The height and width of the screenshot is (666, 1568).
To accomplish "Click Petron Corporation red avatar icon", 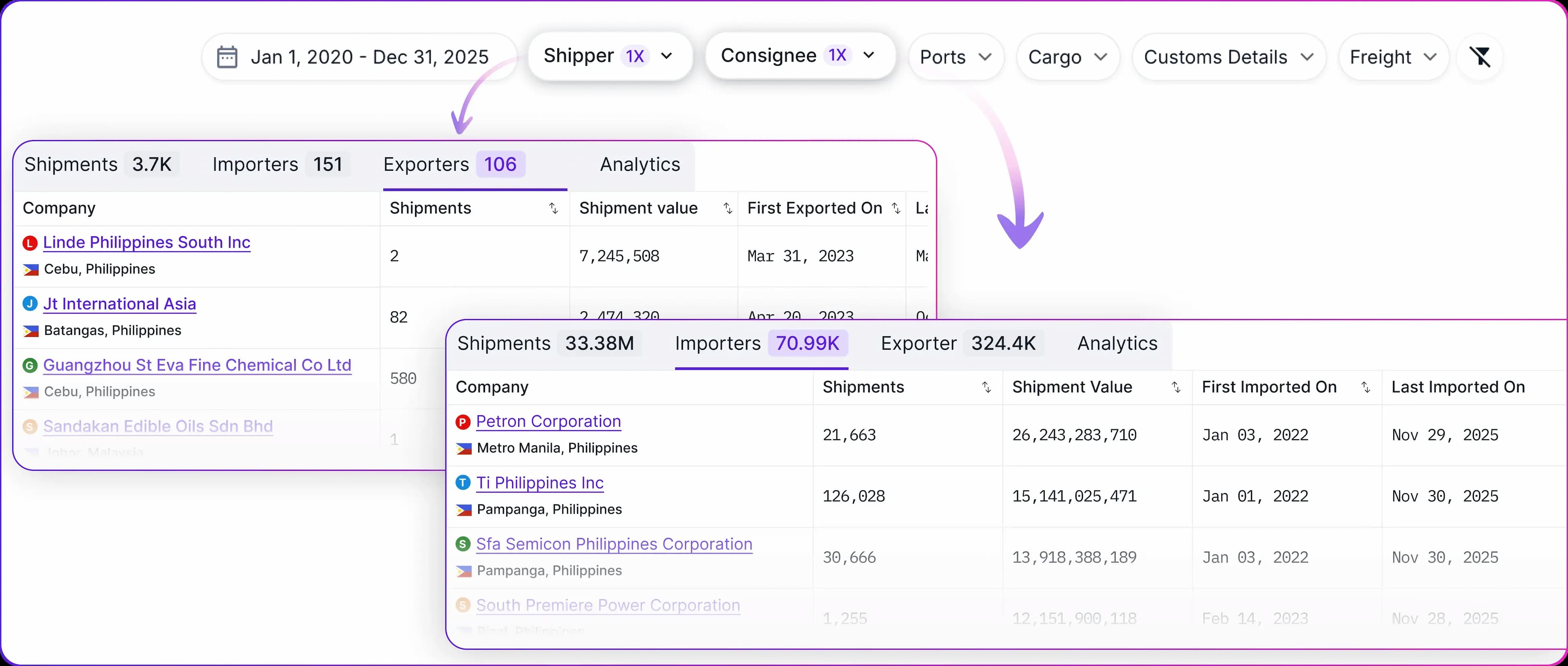I will point(463,422).
